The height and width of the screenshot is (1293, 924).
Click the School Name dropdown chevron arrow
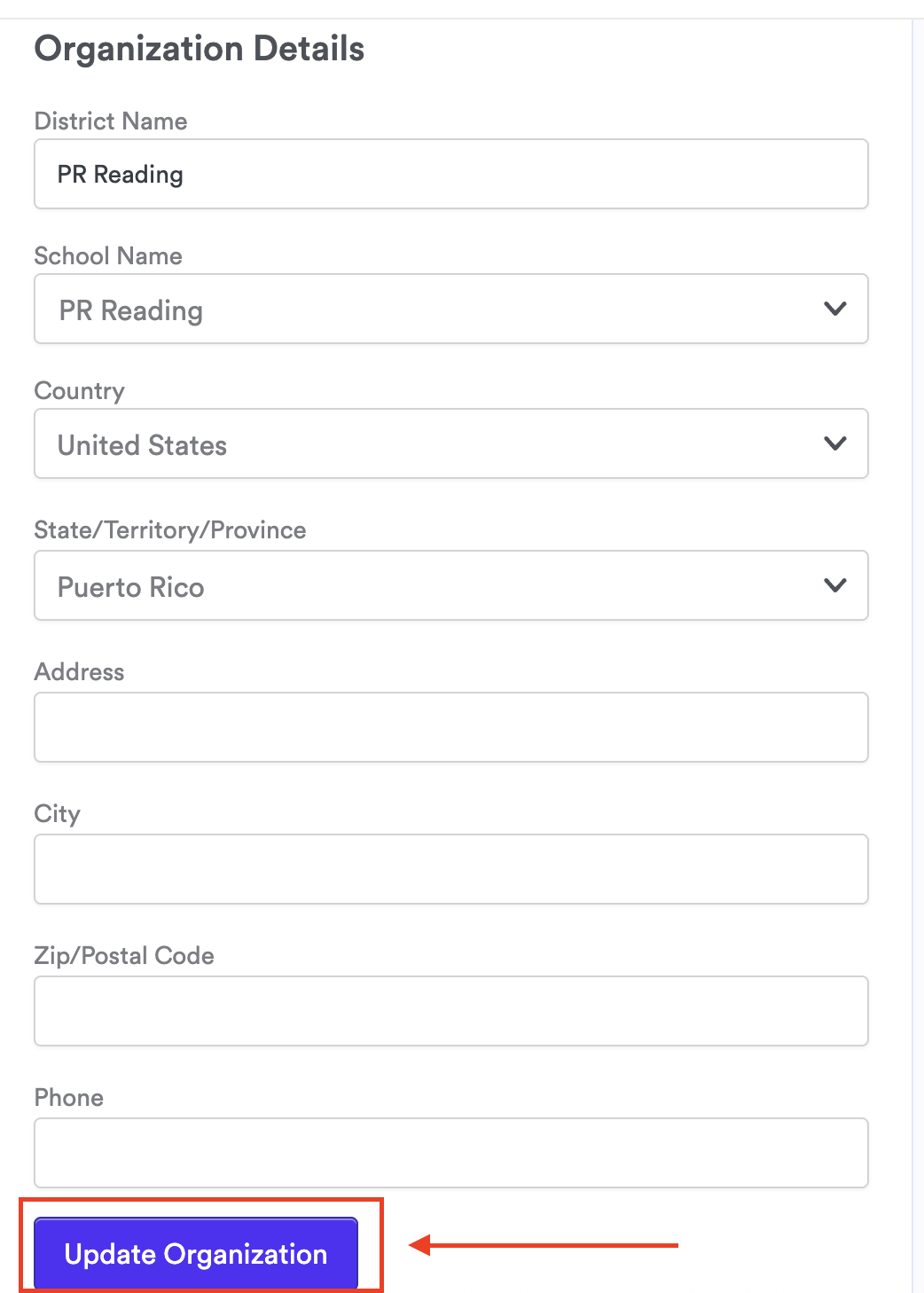tap(835, 309)
